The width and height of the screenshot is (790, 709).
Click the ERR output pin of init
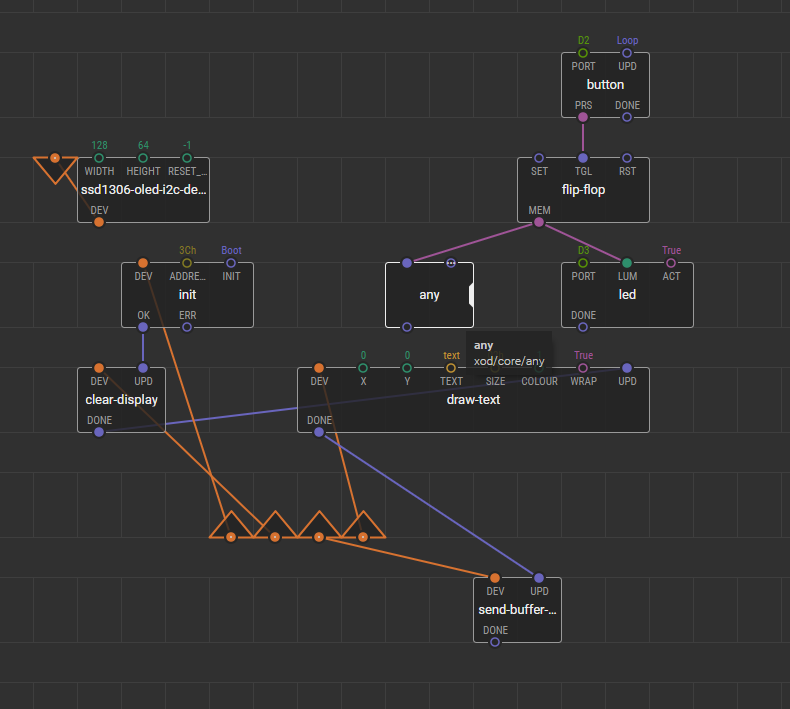(187, 327)
